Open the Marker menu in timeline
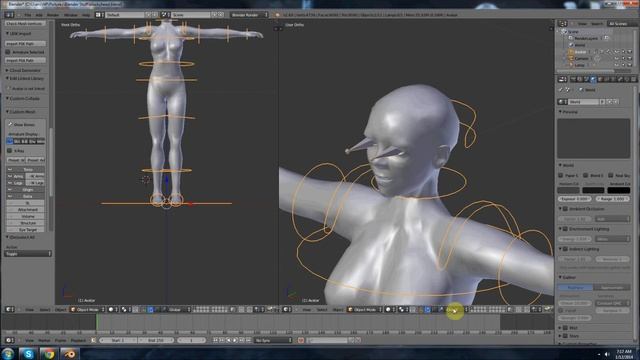Viewport: 640px width, 360px height. click(x=44, y=340)
